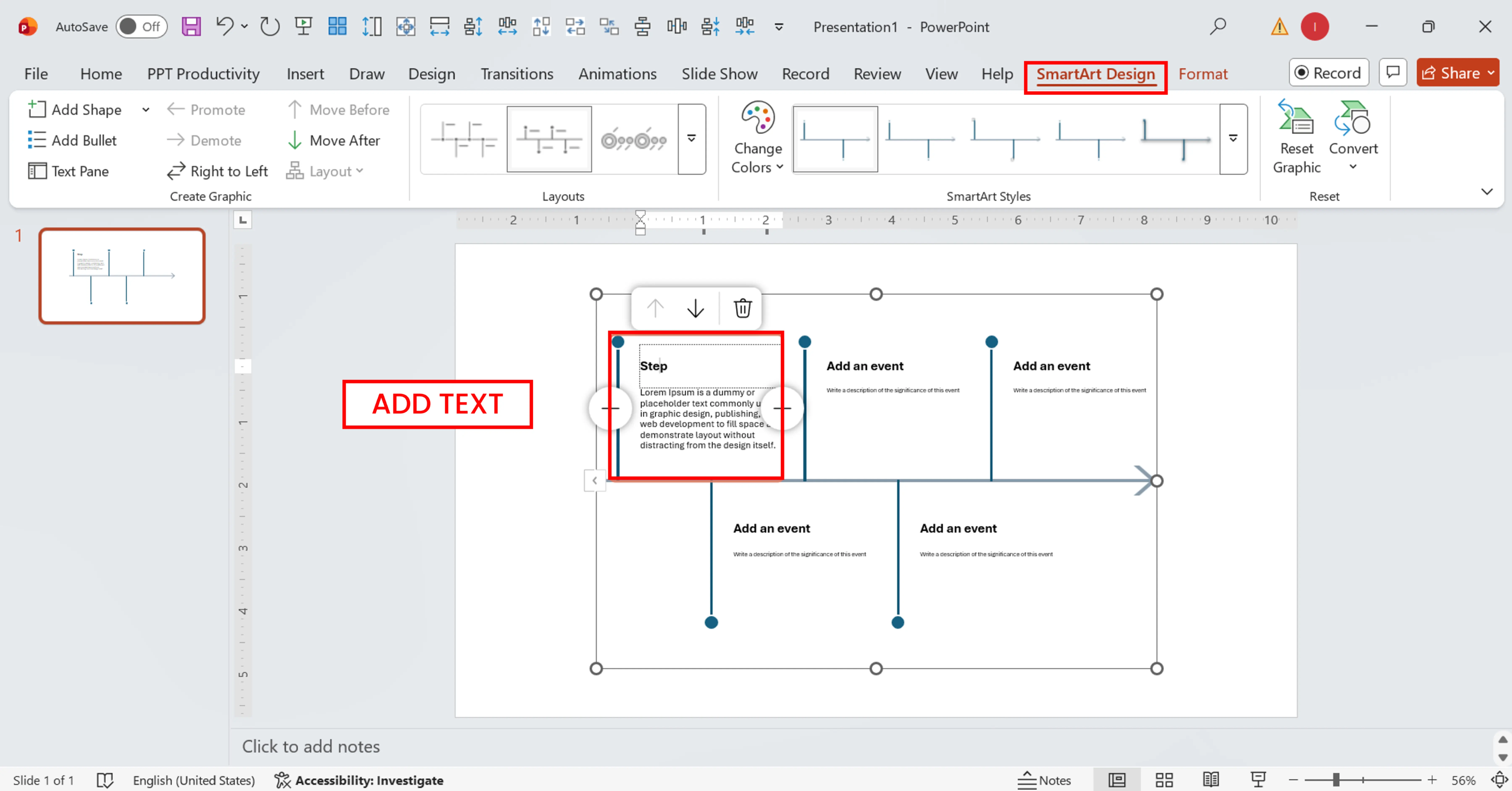
Task: Click the zoom out minus button
Action: (1293, 780)
